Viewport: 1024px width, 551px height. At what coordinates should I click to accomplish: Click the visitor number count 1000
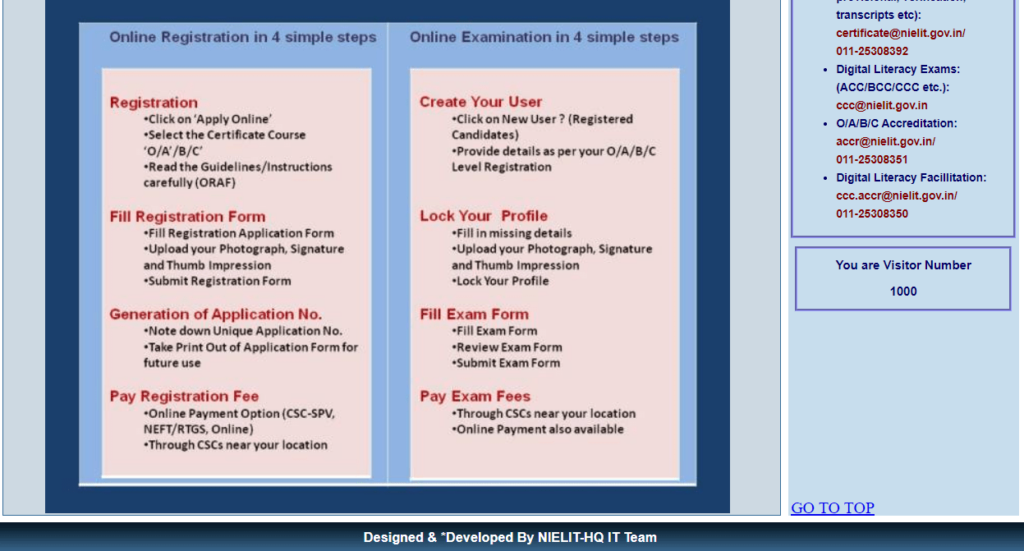click(x=903, y=291)
